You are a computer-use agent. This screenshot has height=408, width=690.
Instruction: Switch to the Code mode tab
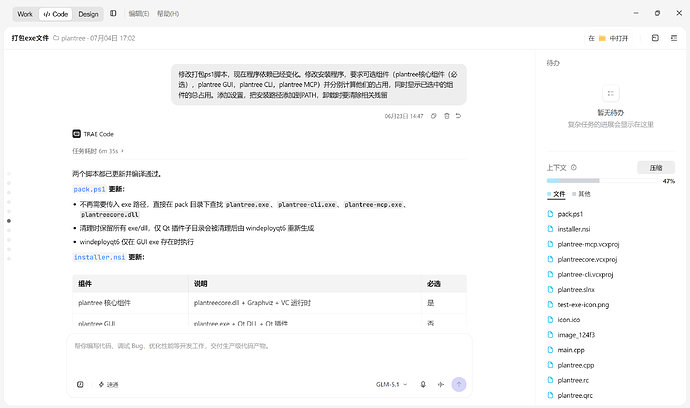click(x=55, y=14)
